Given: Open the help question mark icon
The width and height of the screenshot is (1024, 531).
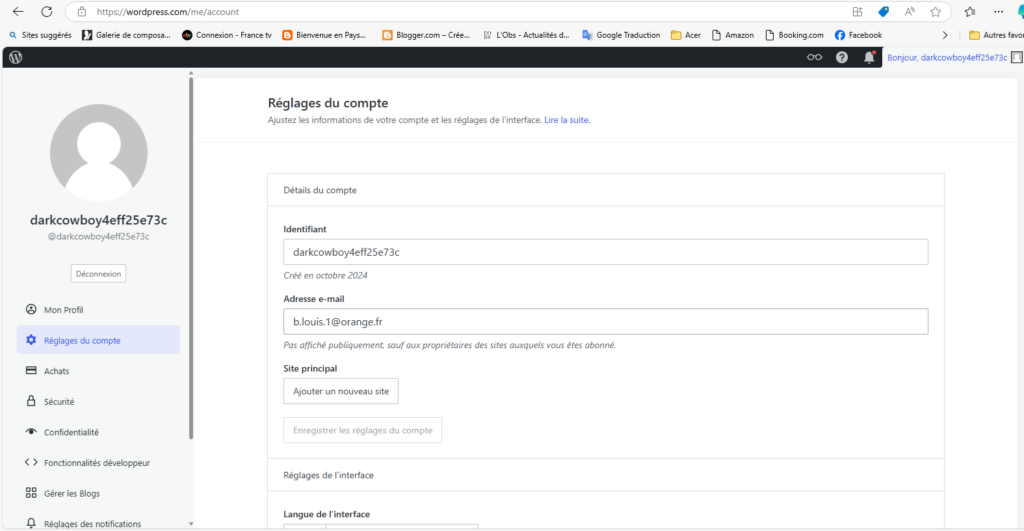Looking at the screenshot, I should [842, 57].
